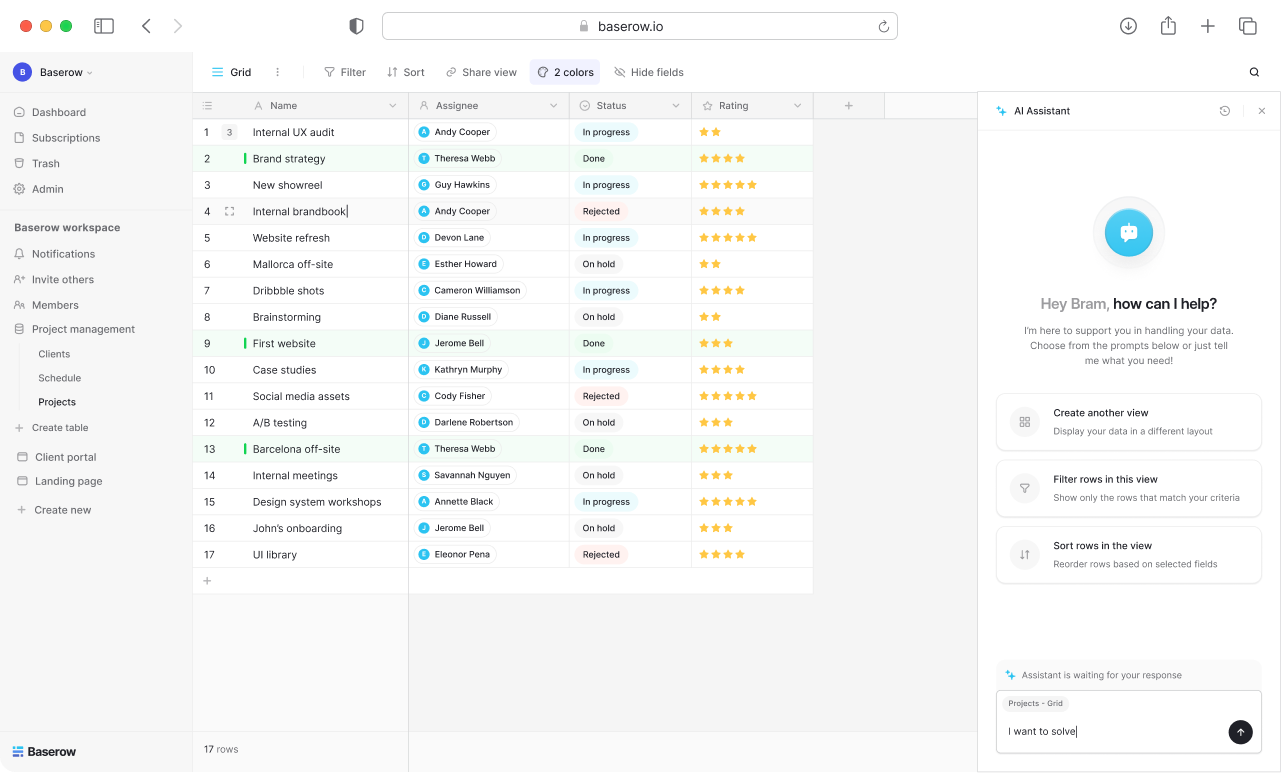Choose Create another view prompt

[1128, 422]
